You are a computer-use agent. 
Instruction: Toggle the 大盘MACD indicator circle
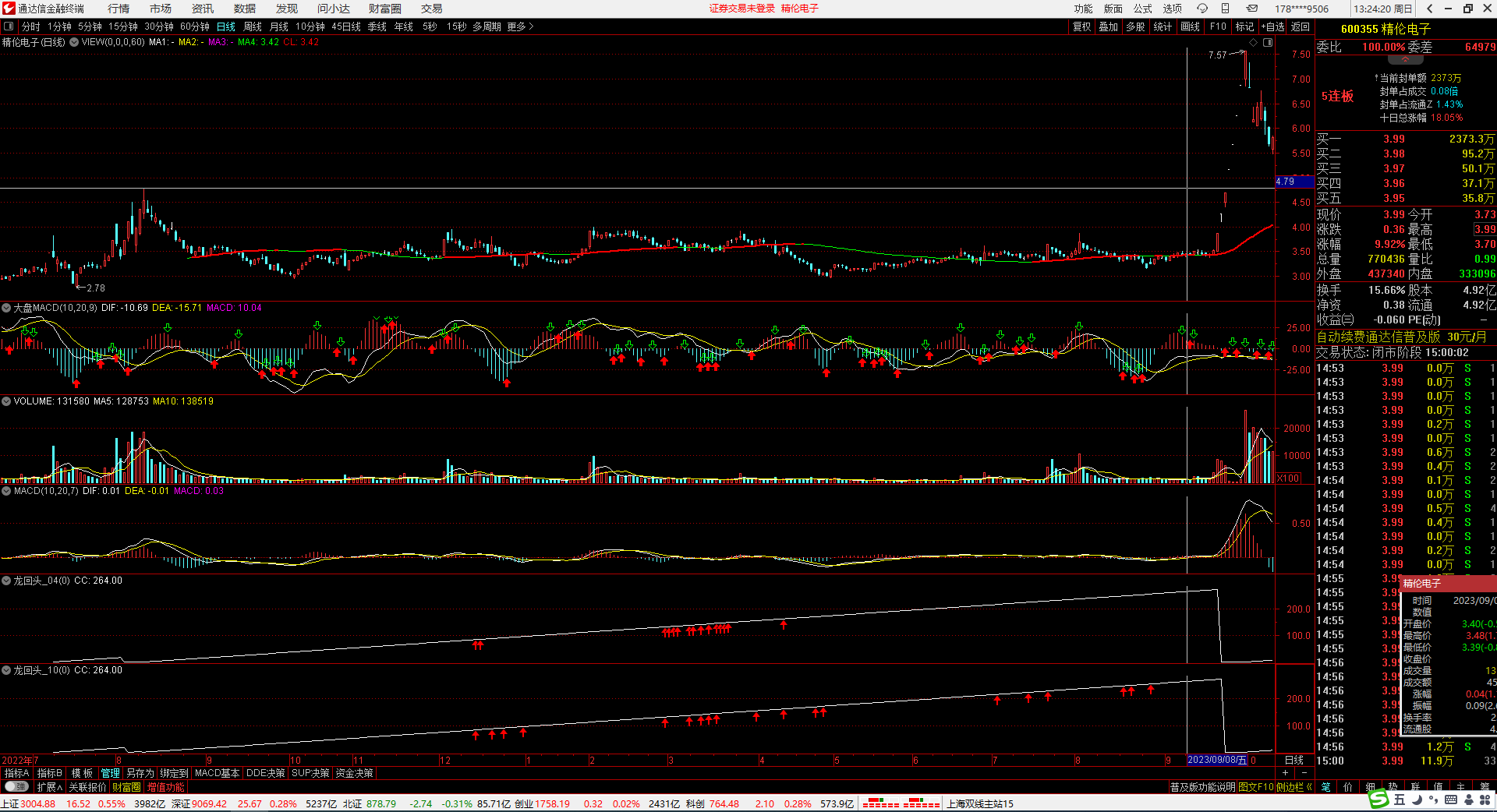click(6, 308)
